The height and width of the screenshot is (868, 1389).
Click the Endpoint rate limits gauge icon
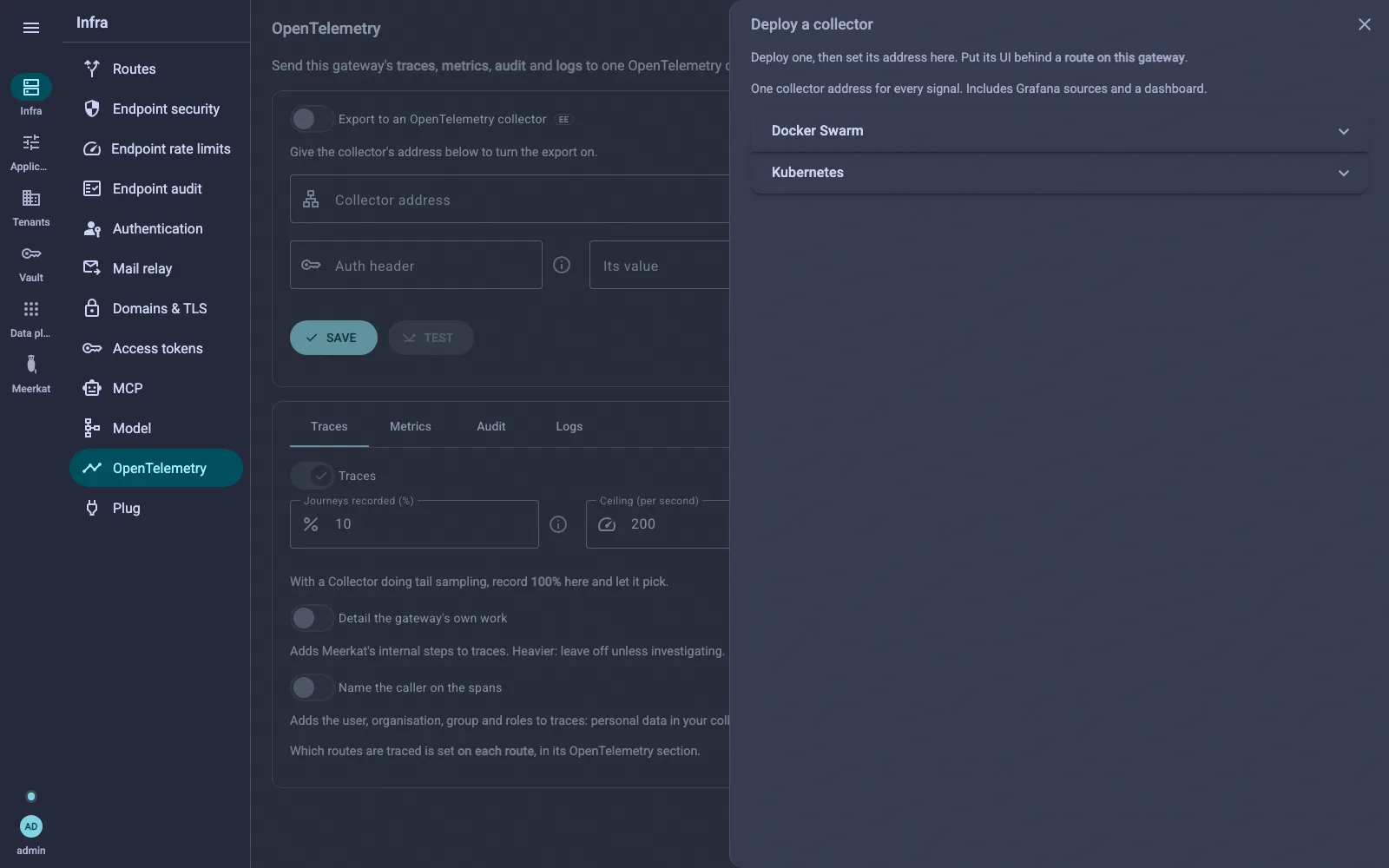click(x=92, y=148)
